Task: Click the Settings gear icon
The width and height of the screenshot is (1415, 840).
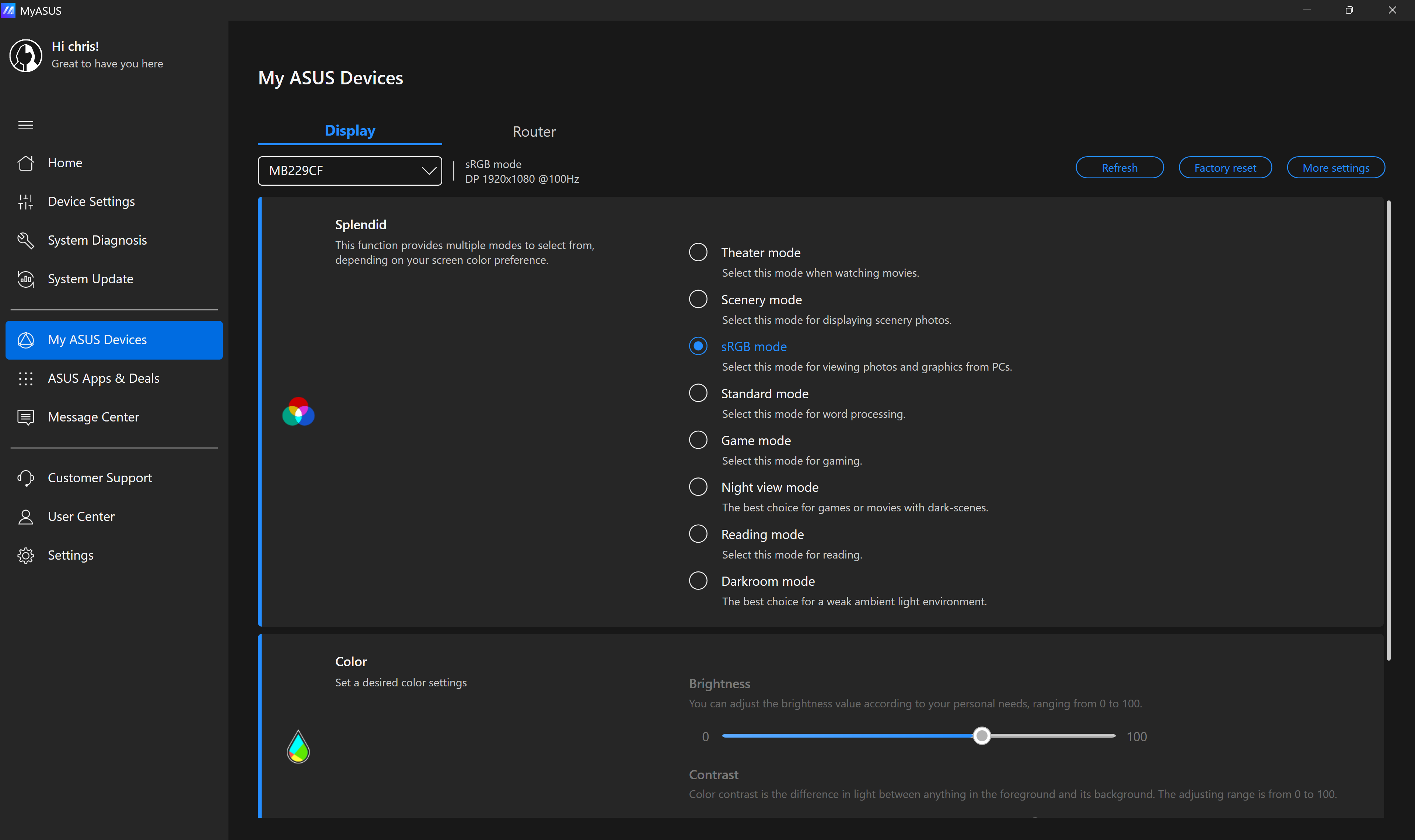Action: [x=25, y=555]
